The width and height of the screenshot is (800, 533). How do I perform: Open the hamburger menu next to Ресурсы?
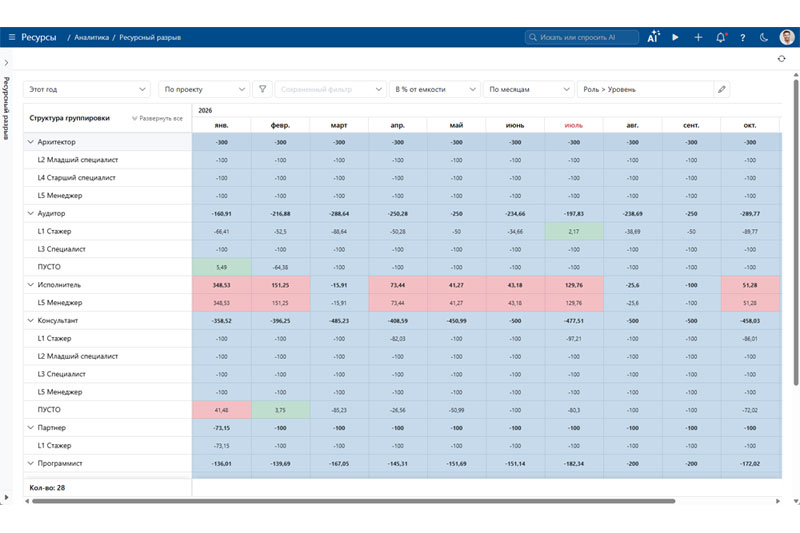12,37
